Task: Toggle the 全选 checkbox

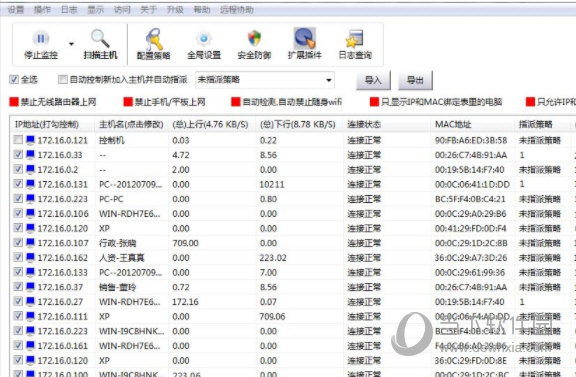Action: tap(14, 79)
